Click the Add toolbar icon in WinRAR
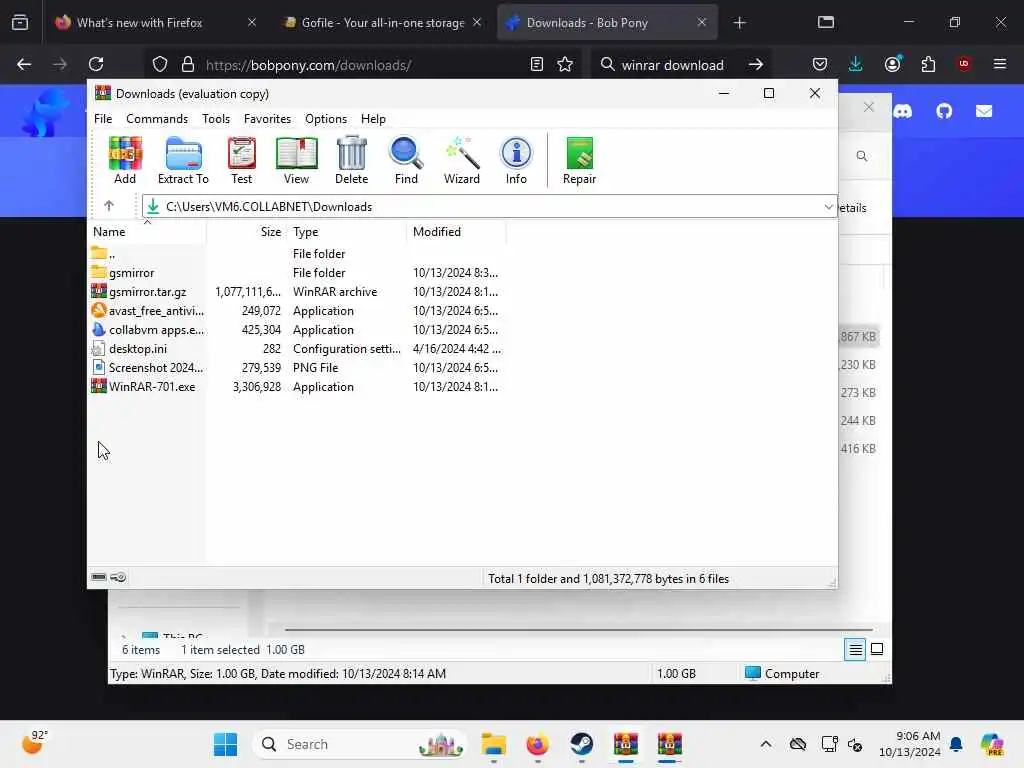This screenshot has width=1024, height=768. point(125,161)
